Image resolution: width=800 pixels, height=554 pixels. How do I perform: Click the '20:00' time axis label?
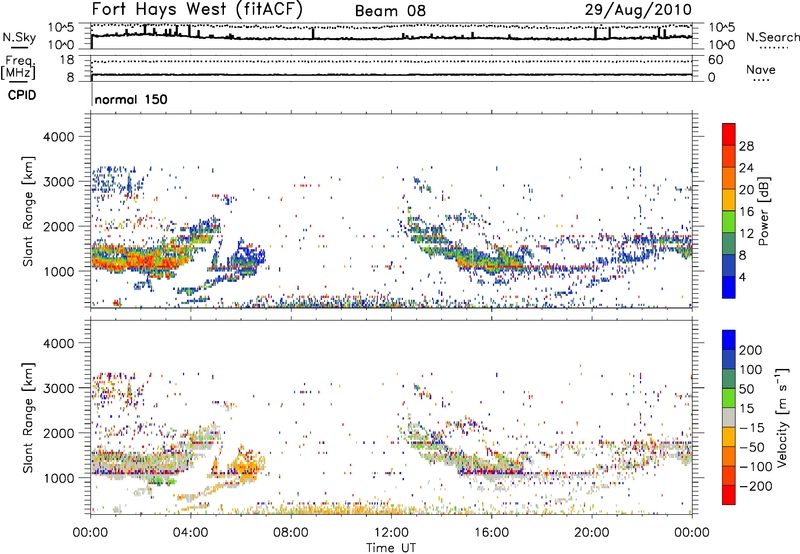pyautogui.click(x=591, y=533)
